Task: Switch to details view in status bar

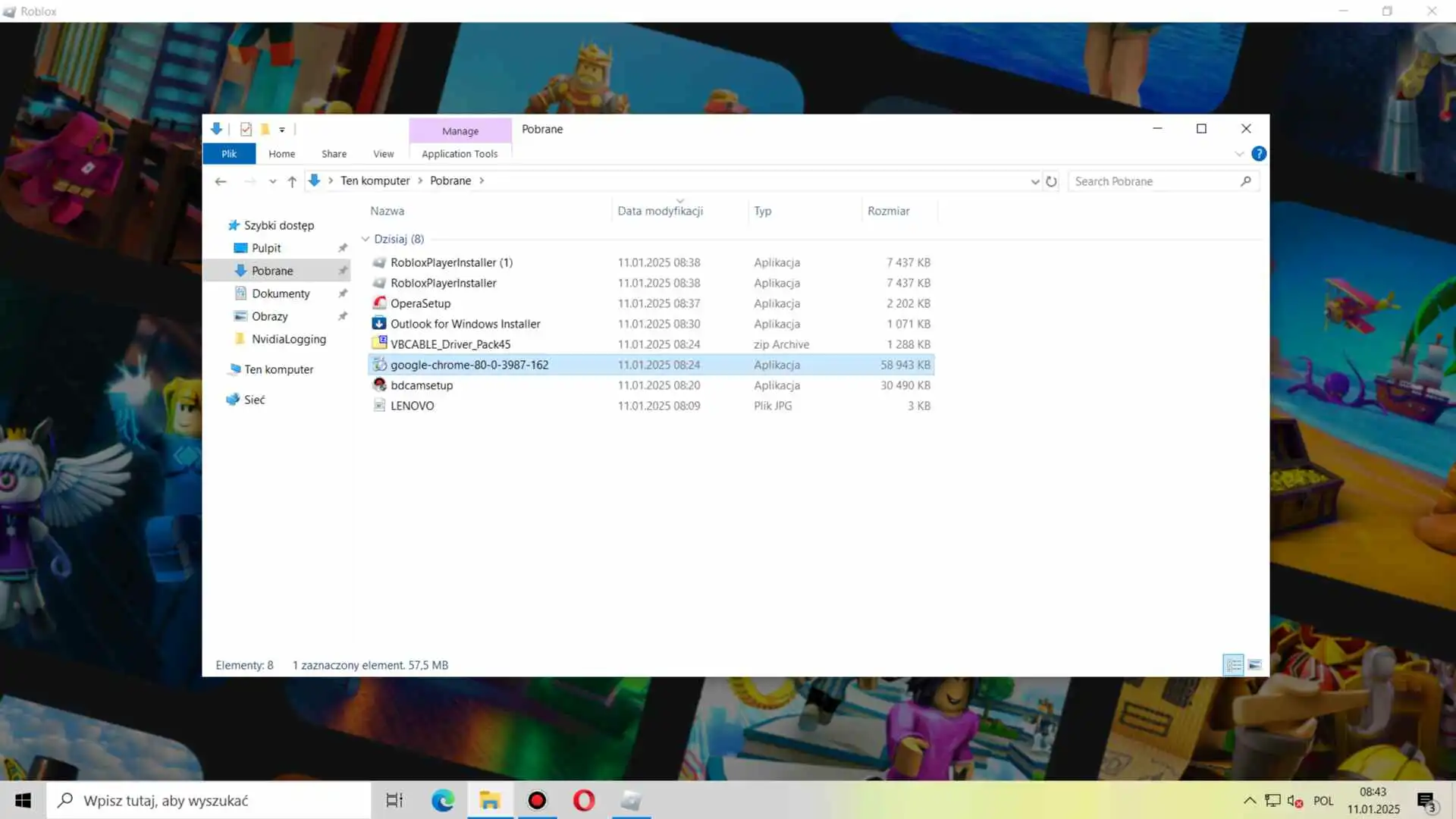Action: click(1233, 665)
